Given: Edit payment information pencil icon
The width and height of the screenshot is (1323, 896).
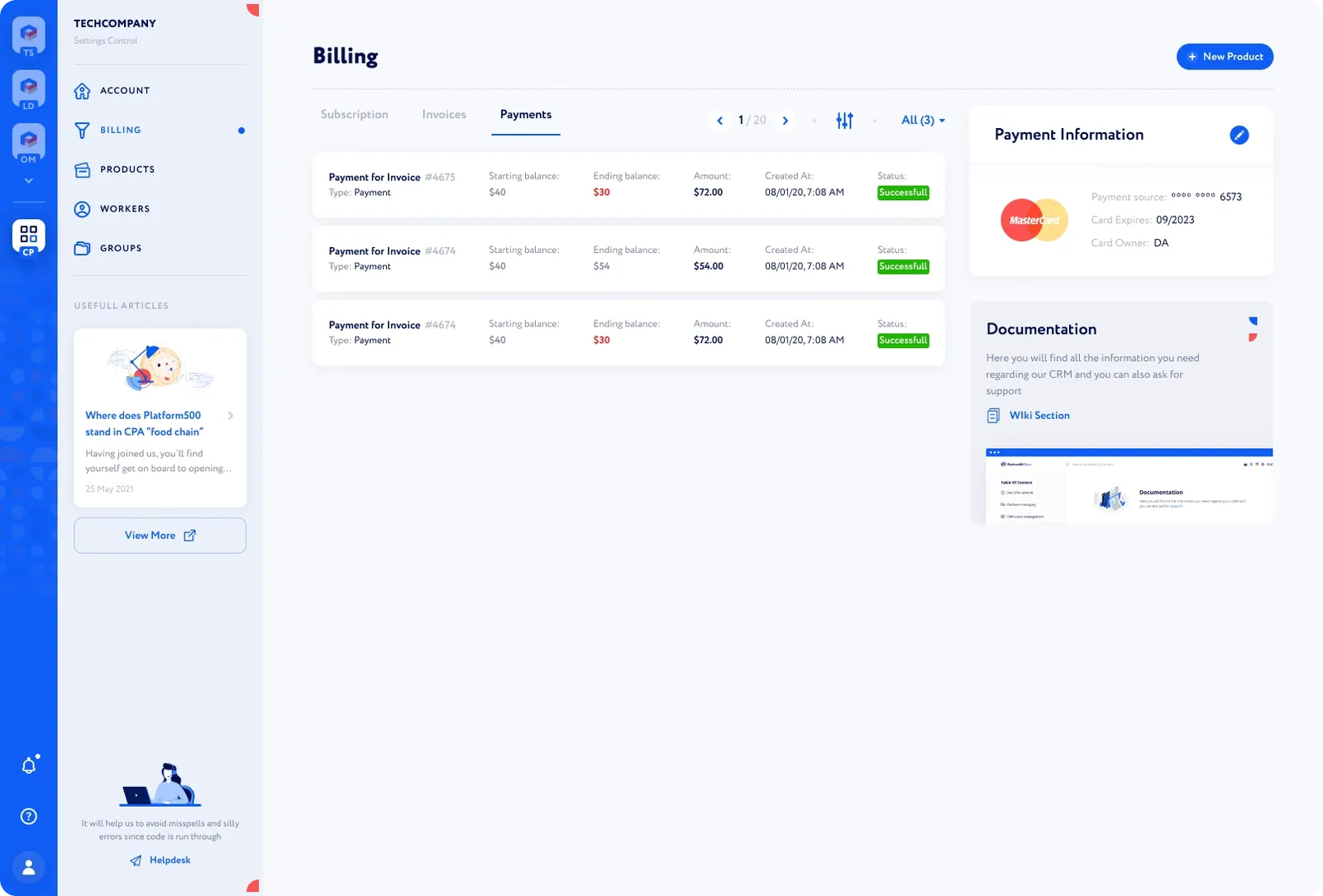Looking at the screenshot, I should tap(1239, 136).
